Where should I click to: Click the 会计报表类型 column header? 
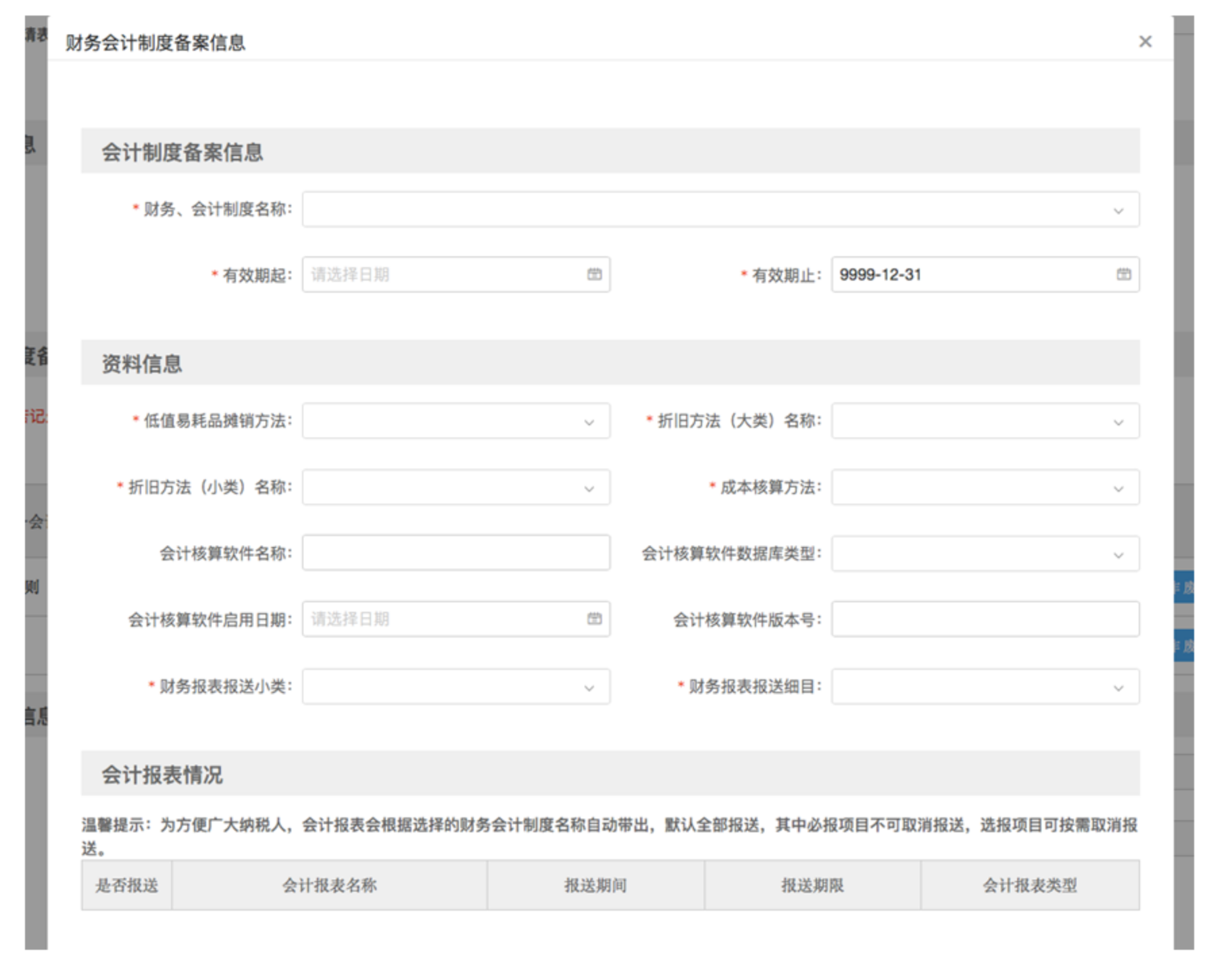1029,886
